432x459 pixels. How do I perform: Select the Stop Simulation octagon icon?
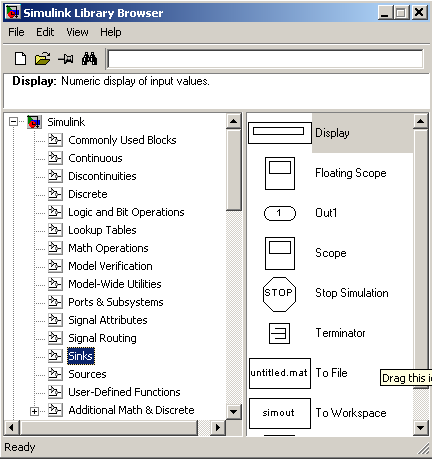click(x=279, y=294)
